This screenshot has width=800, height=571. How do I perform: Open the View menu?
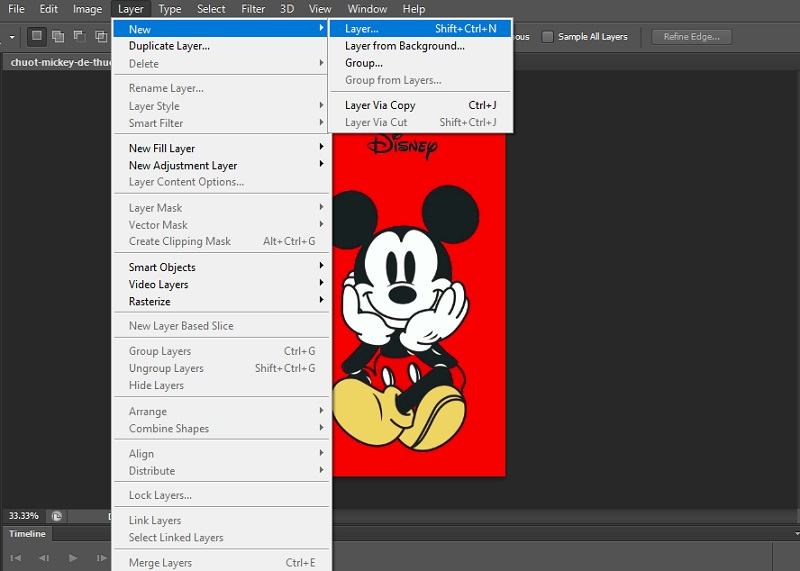pyautogui.click(x=320, y=9)
